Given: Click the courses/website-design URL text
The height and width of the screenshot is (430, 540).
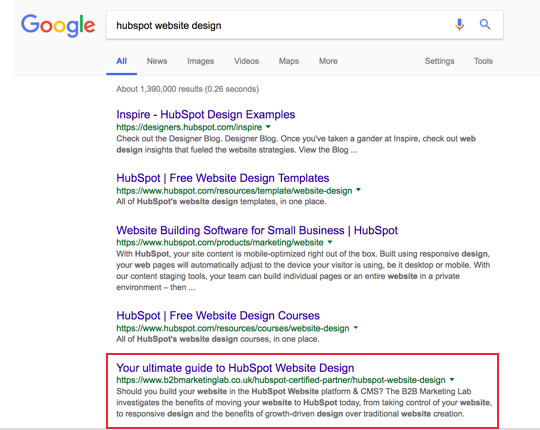Looking at the screenshot, I should 233,328.
